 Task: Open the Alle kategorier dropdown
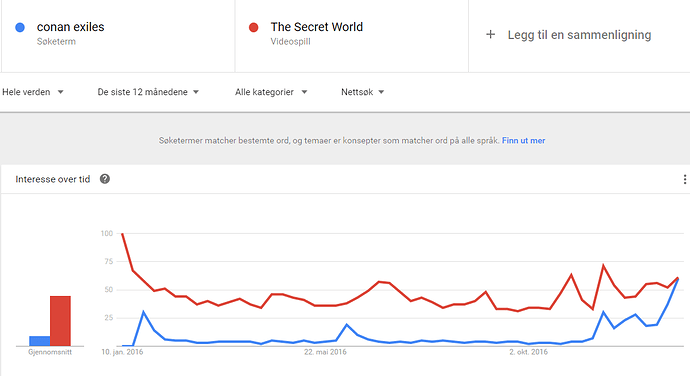271,92
